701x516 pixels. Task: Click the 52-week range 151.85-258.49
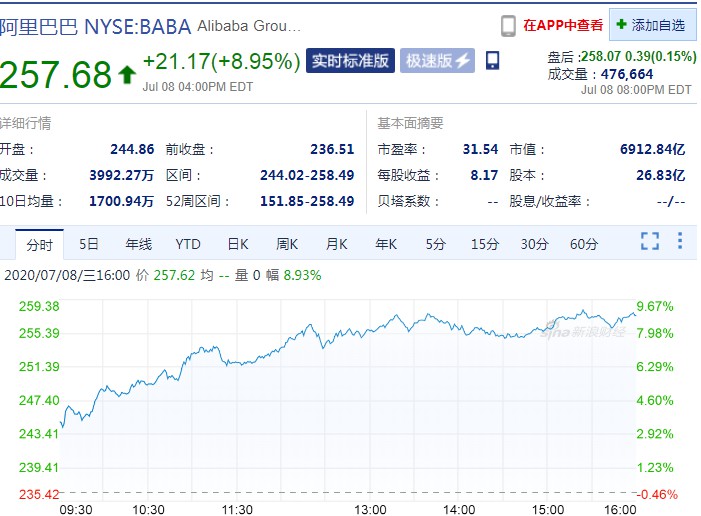(307, 201)
